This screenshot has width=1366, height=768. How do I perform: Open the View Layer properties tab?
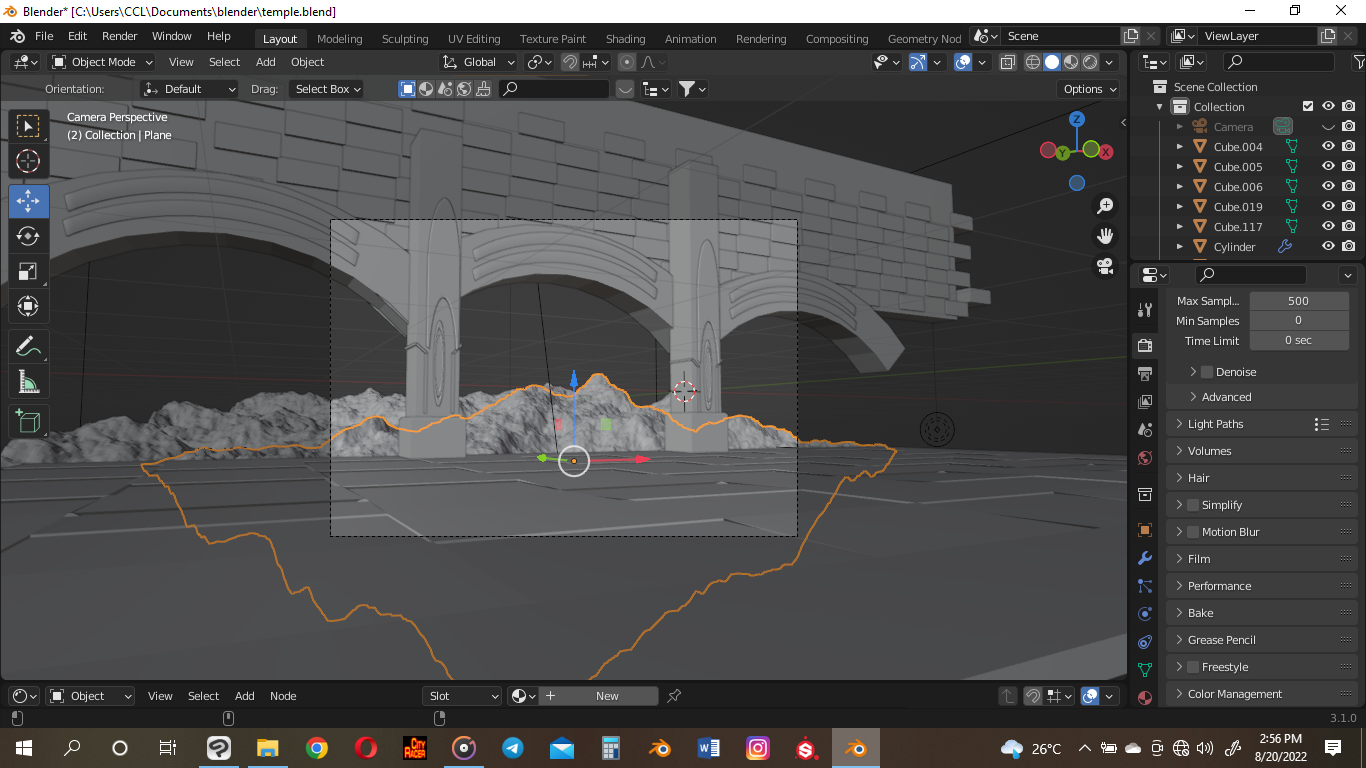pyautogui.click(x=1145, y=401)
